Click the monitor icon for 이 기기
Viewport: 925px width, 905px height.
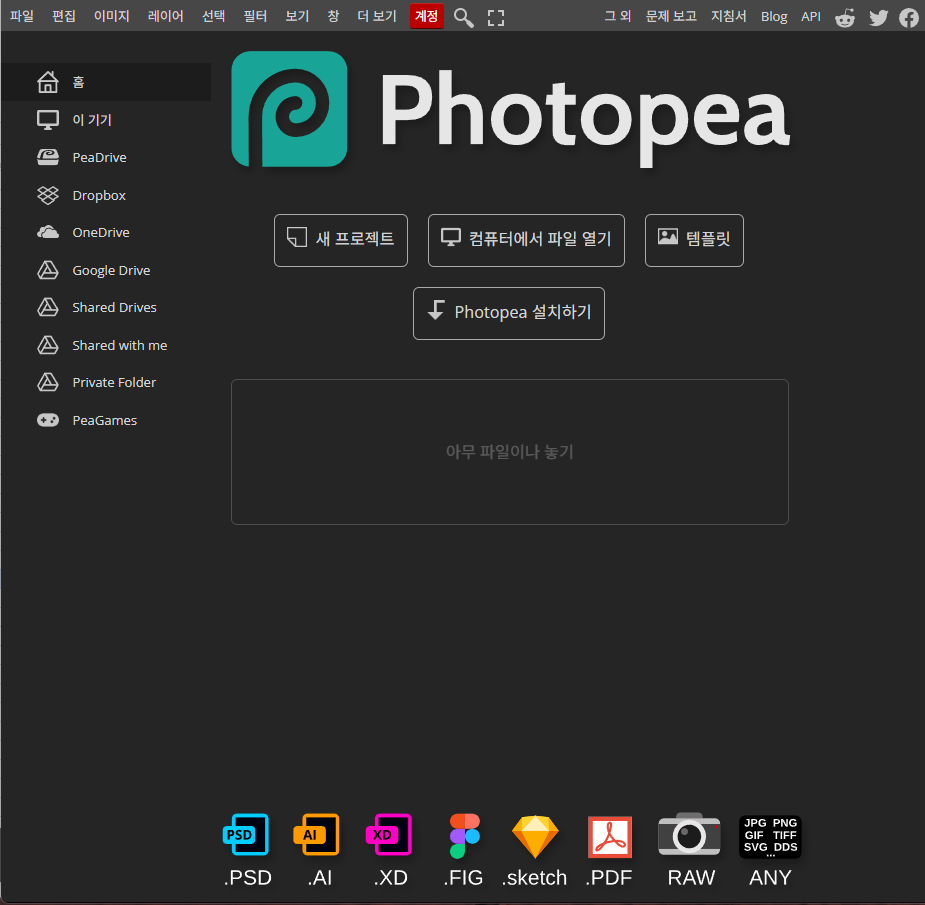pyautogui.click(x=48, y=120)
